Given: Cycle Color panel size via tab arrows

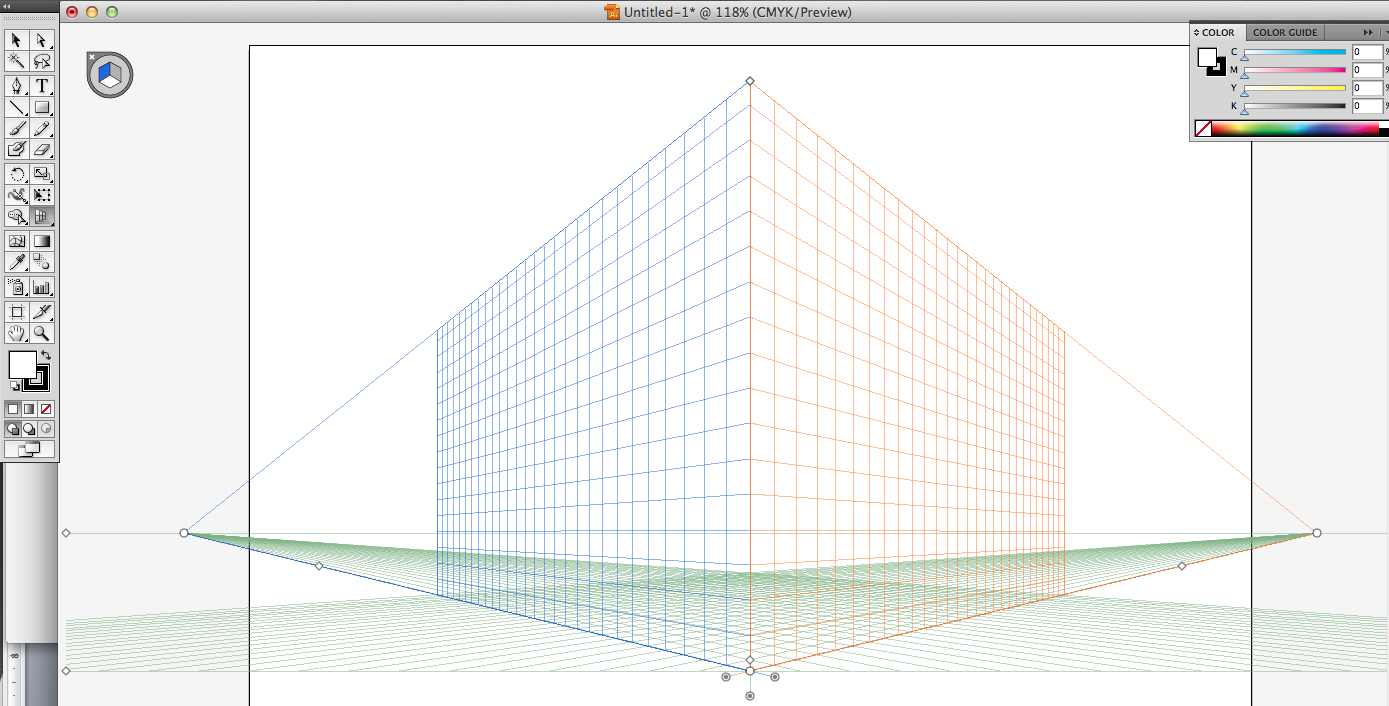Looking at the screenshot, I should coord(1197,33).
